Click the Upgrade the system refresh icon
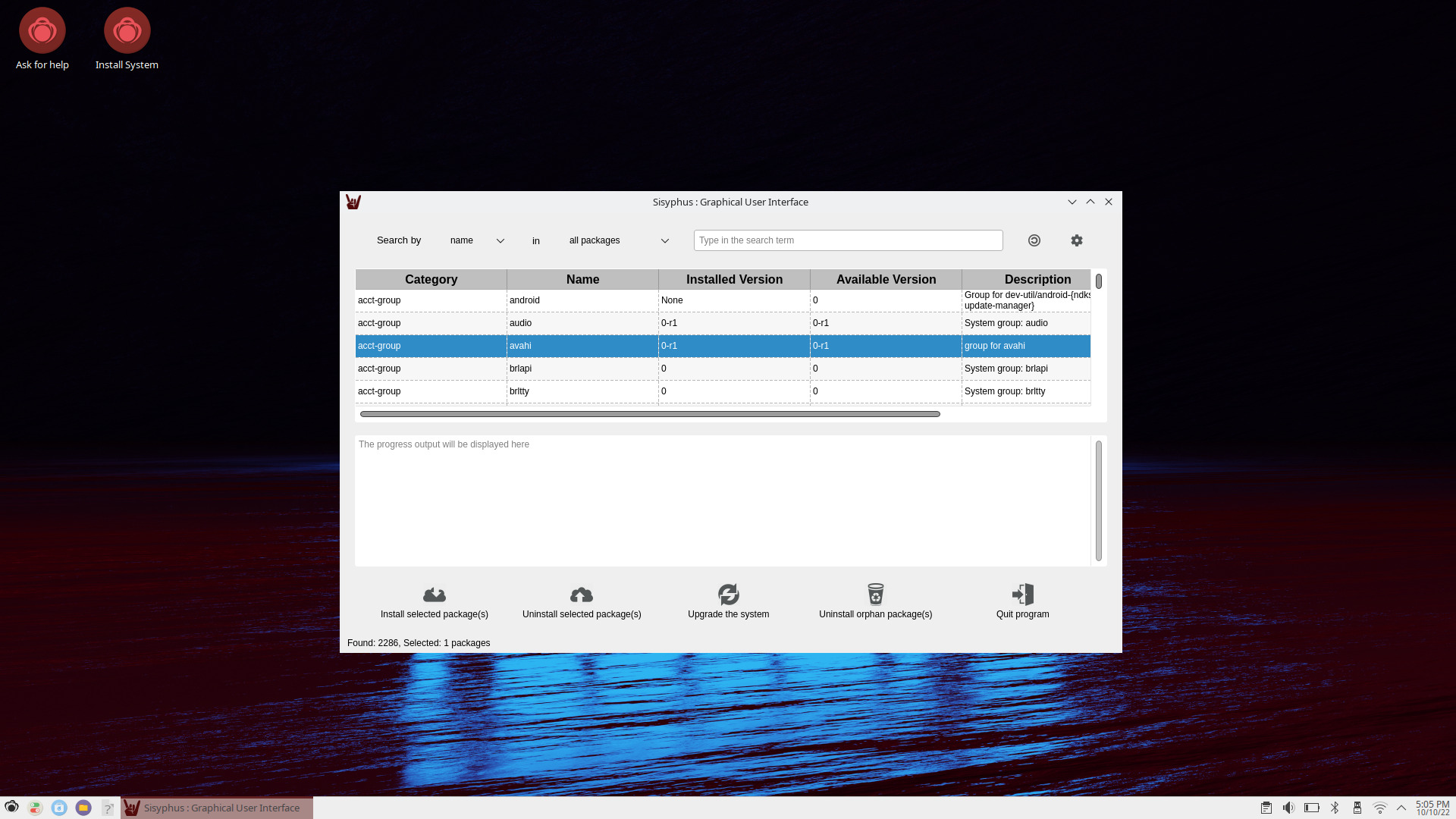This screenshot has height=819, width=1456. click(728, 594)
